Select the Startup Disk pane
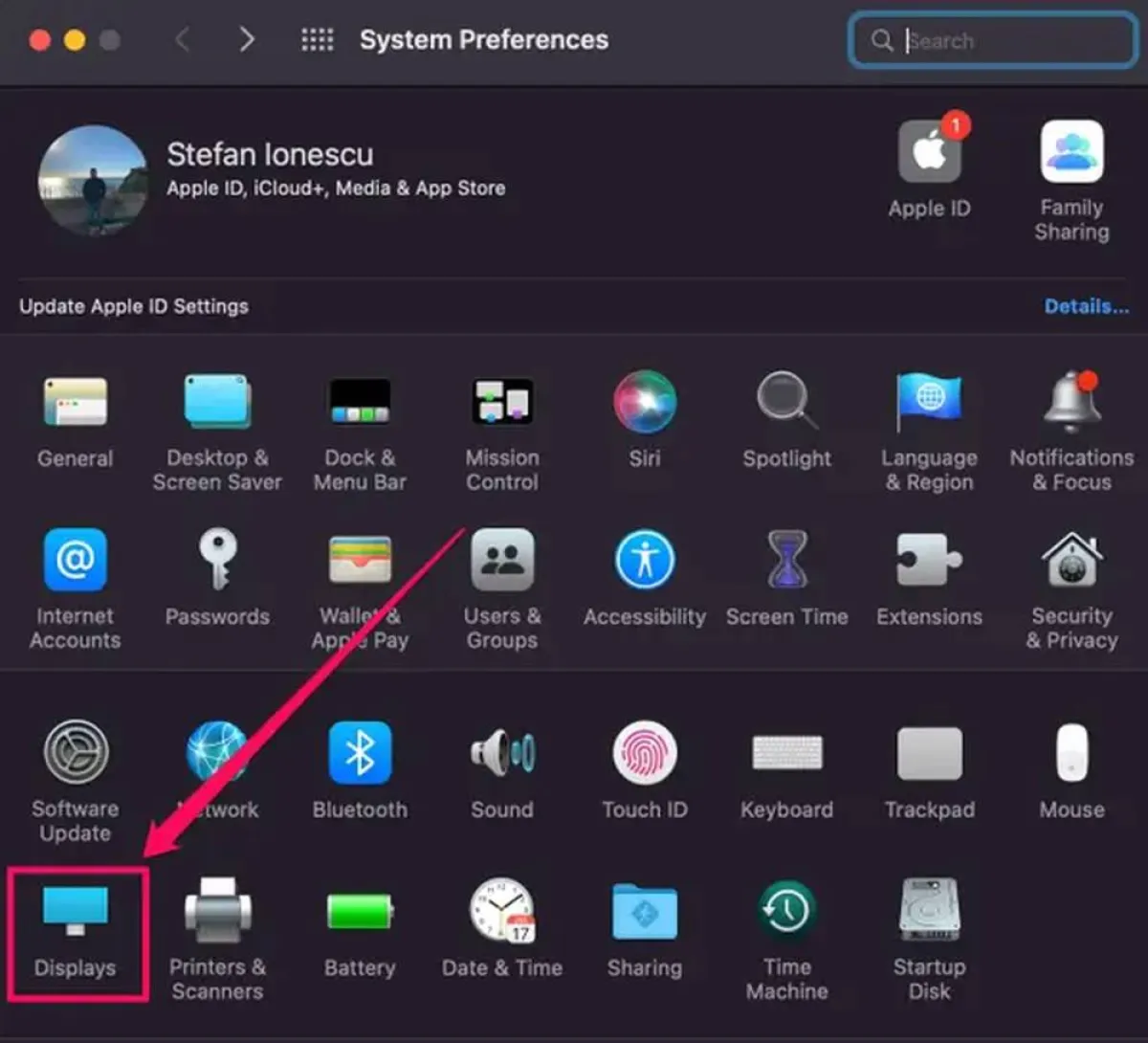This screenshot has height=1043, width=1148. [929, 909]
